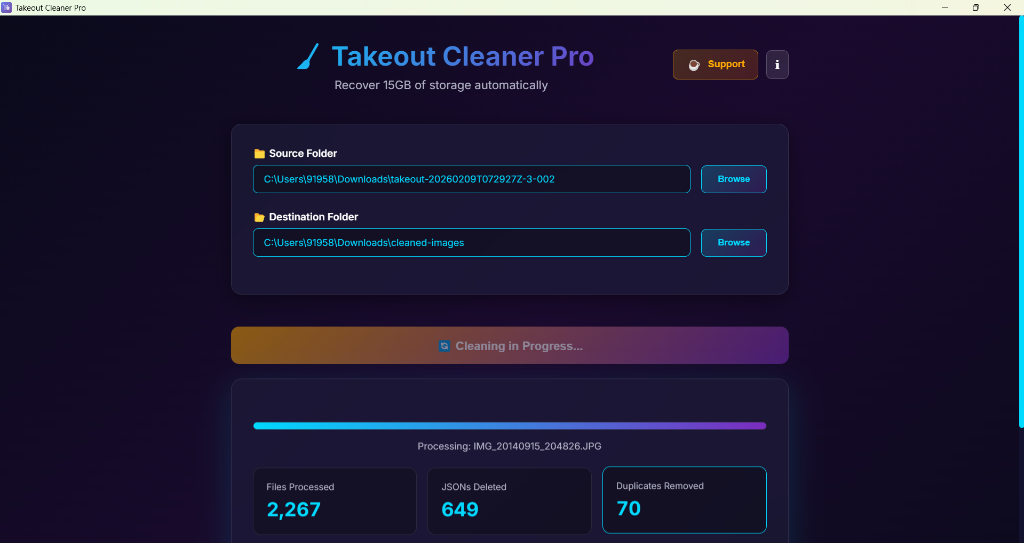1024x543 pixels.
Task: Click the Destination Folder path field
Action: coord(472,242)
